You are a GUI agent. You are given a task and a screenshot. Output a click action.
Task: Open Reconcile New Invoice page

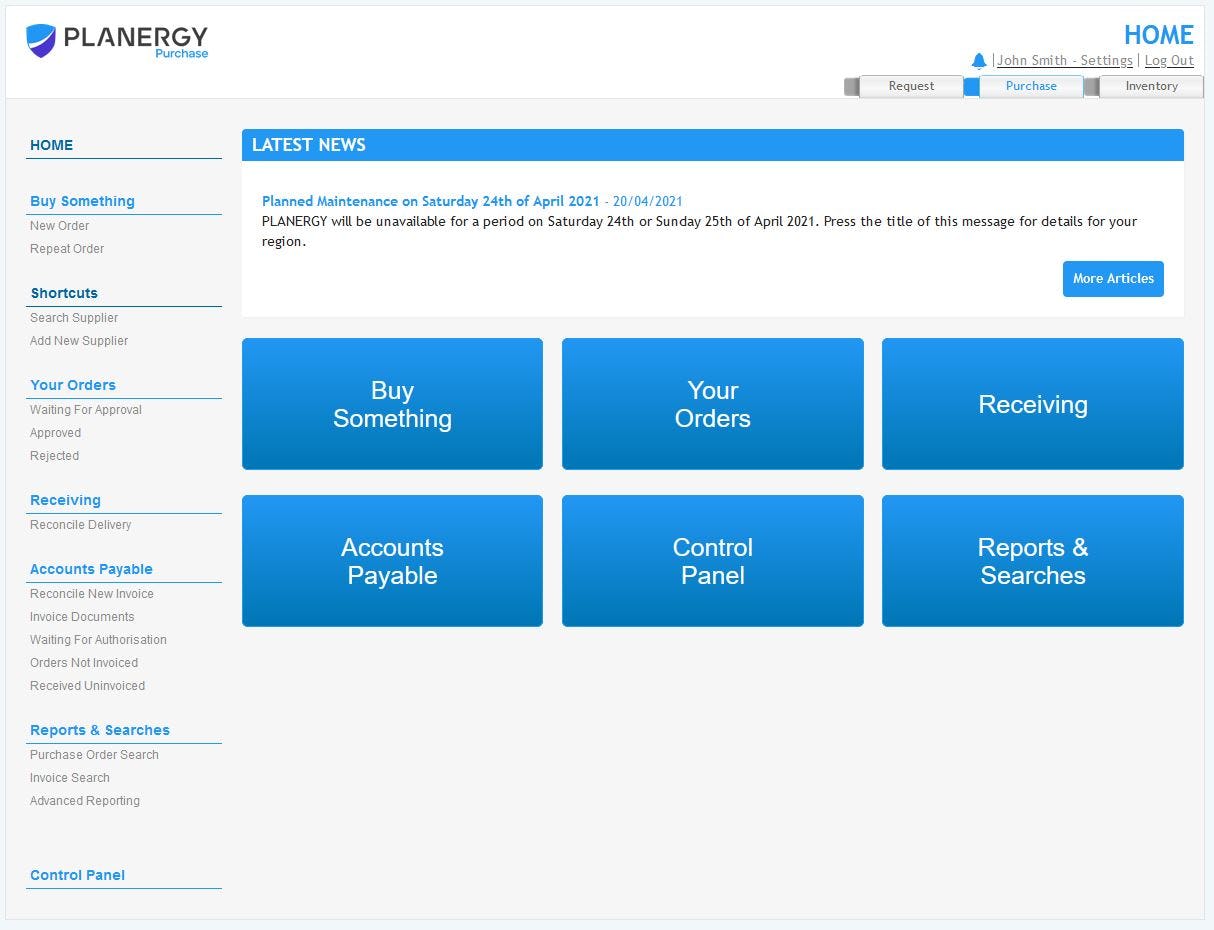point(91,593)
